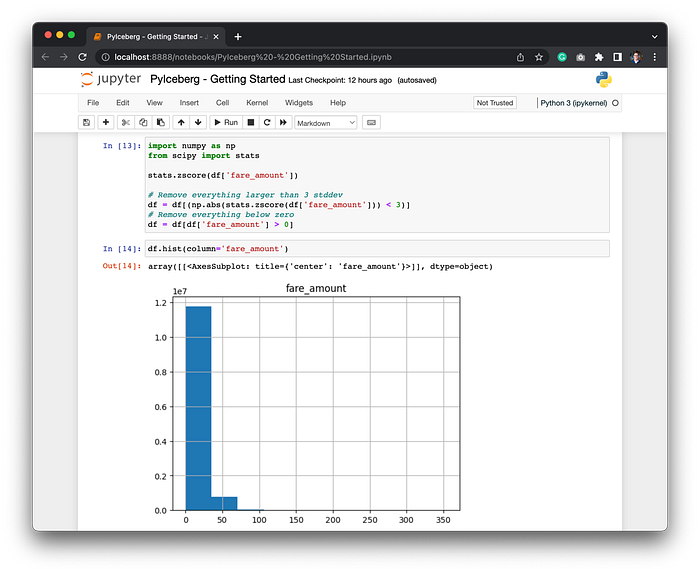Open the File menu
The height and width of the screenshot is (574, 700).
93,103
